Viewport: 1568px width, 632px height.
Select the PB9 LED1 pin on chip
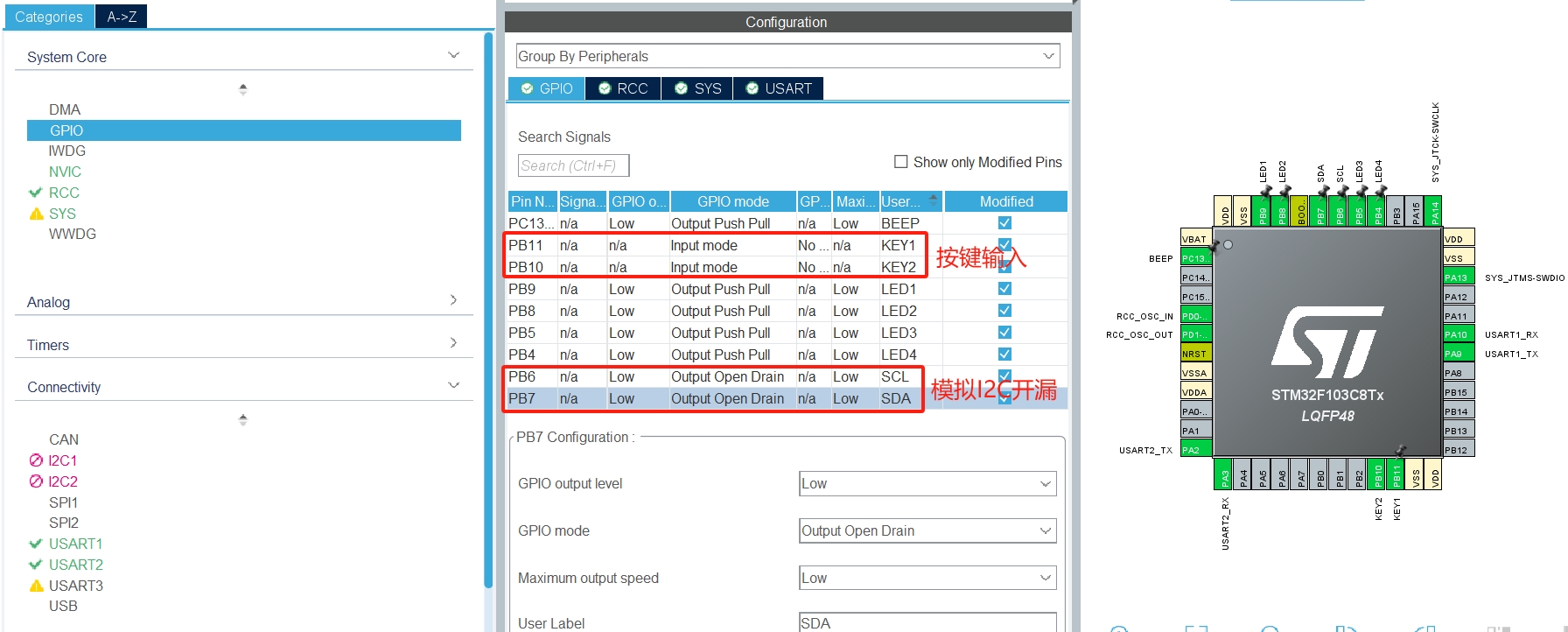[x=1263, y=211]
